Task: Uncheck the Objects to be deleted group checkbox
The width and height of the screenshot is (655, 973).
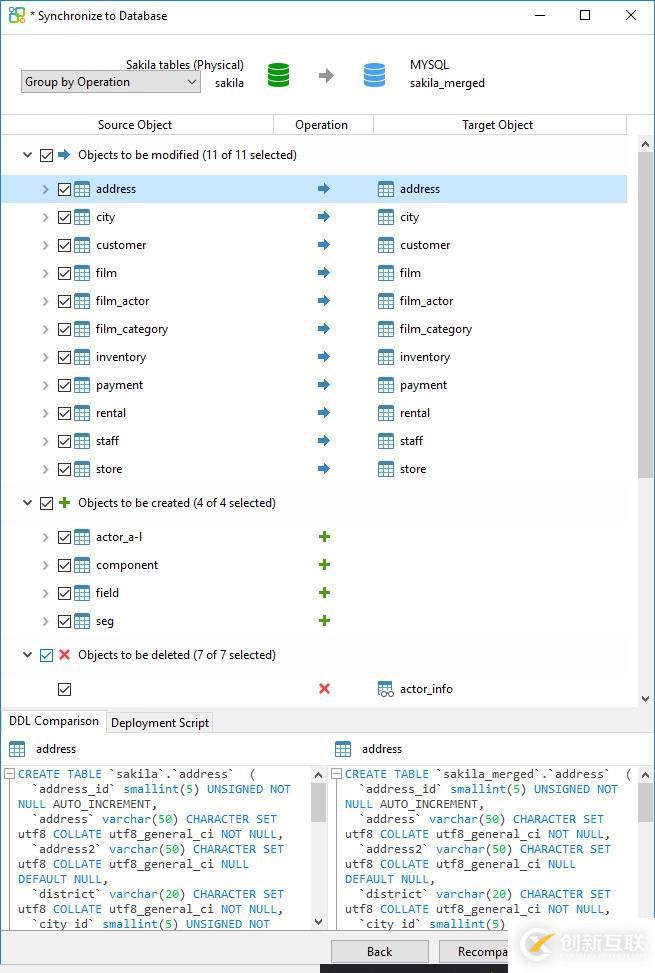Action: (47, 655)
